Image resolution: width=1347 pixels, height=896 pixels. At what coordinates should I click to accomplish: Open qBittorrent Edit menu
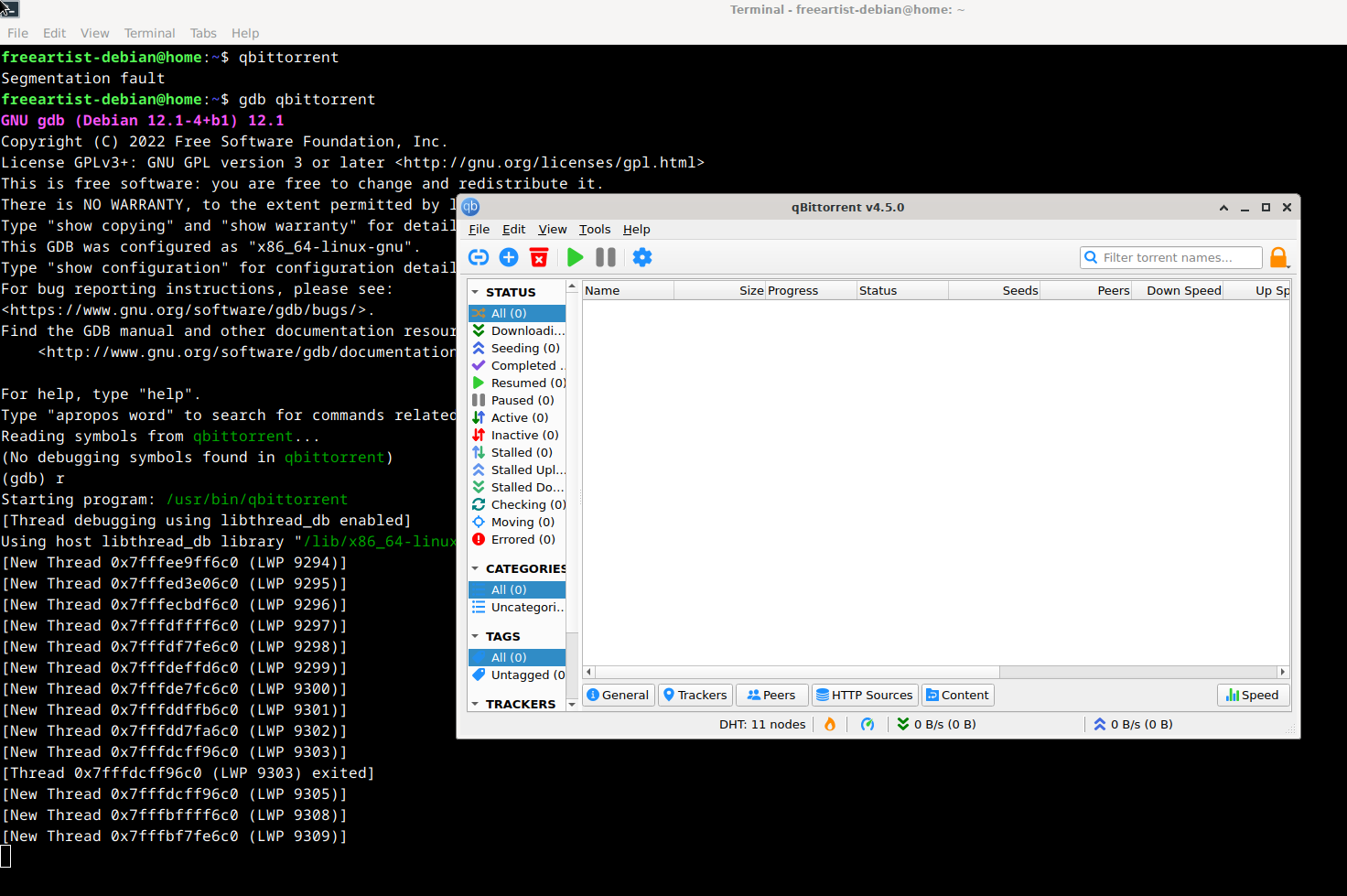513,229
